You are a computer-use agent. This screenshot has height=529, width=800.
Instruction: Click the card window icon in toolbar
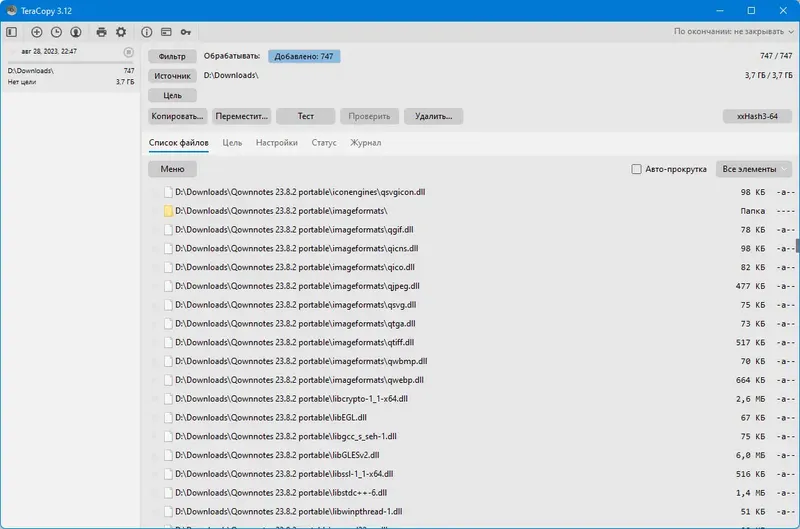tap(166, 32)
